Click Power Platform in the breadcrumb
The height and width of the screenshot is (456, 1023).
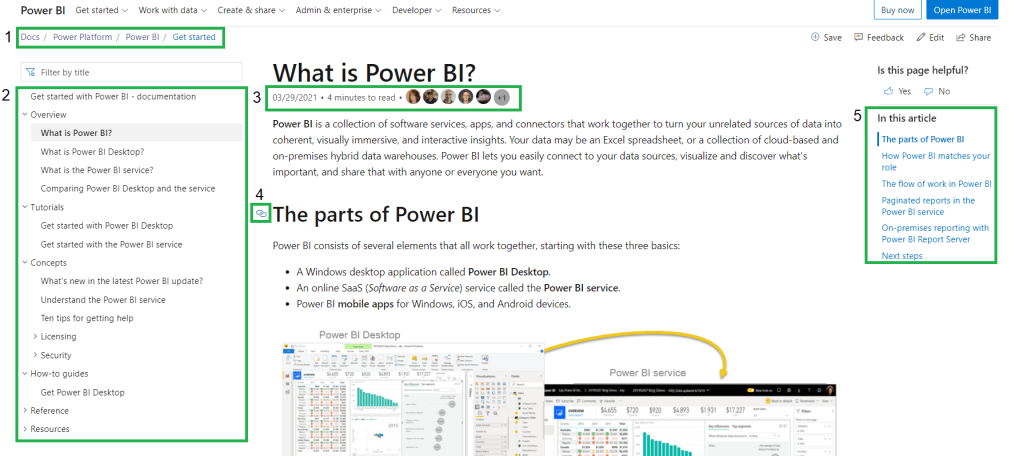tap(84, 37)
